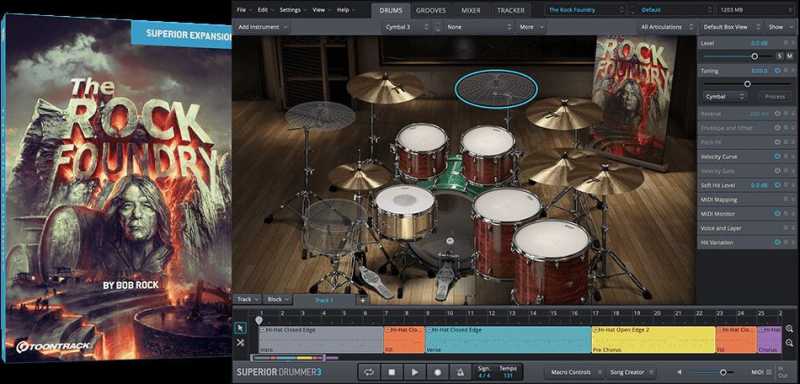Select the highlighted Cymbal 3 on kit
The image size is (800, 384).
pyautogui.click(x=496, y=89)
